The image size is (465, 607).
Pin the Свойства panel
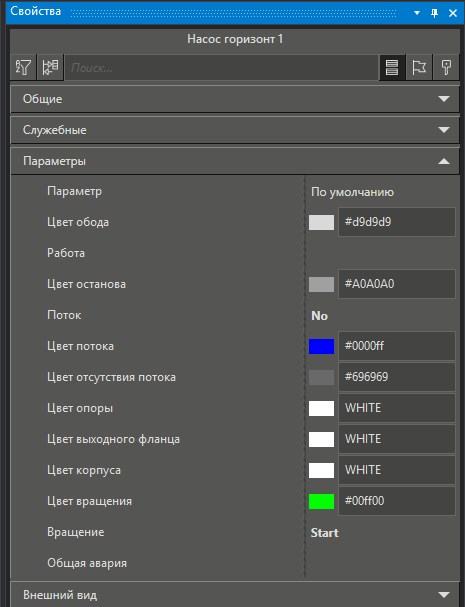point(434,13)
